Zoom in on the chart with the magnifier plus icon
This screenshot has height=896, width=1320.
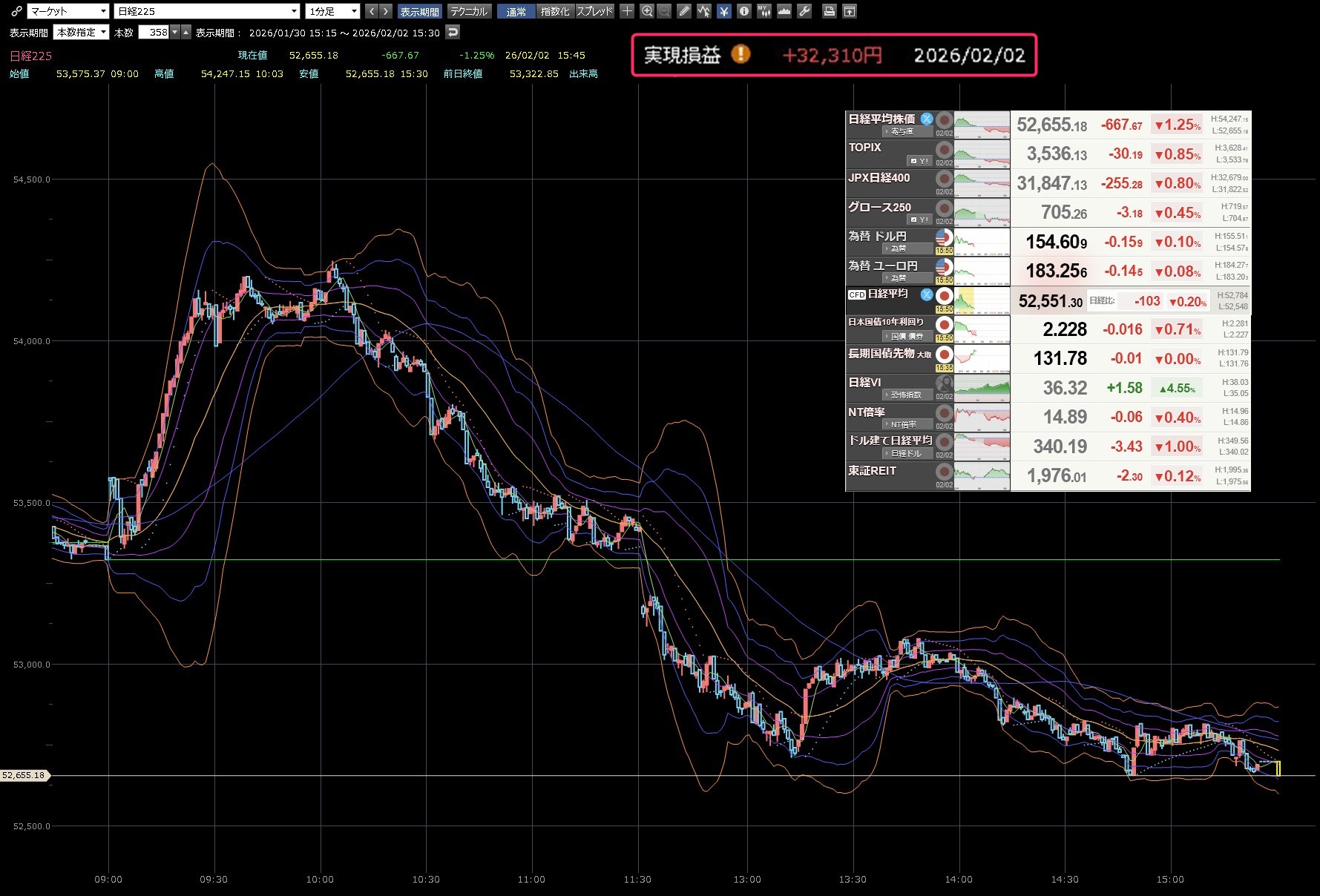click(x=647, y=11)
